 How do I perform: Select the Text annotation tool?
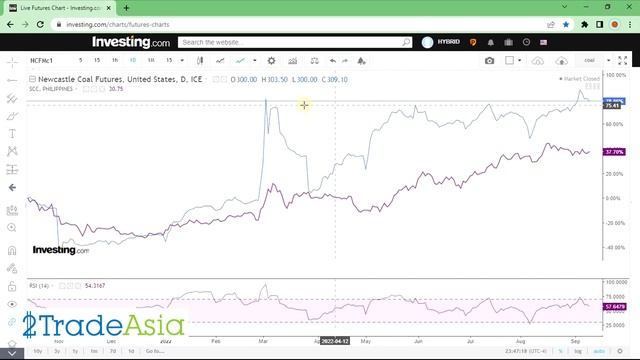click(x=12, y=133)
